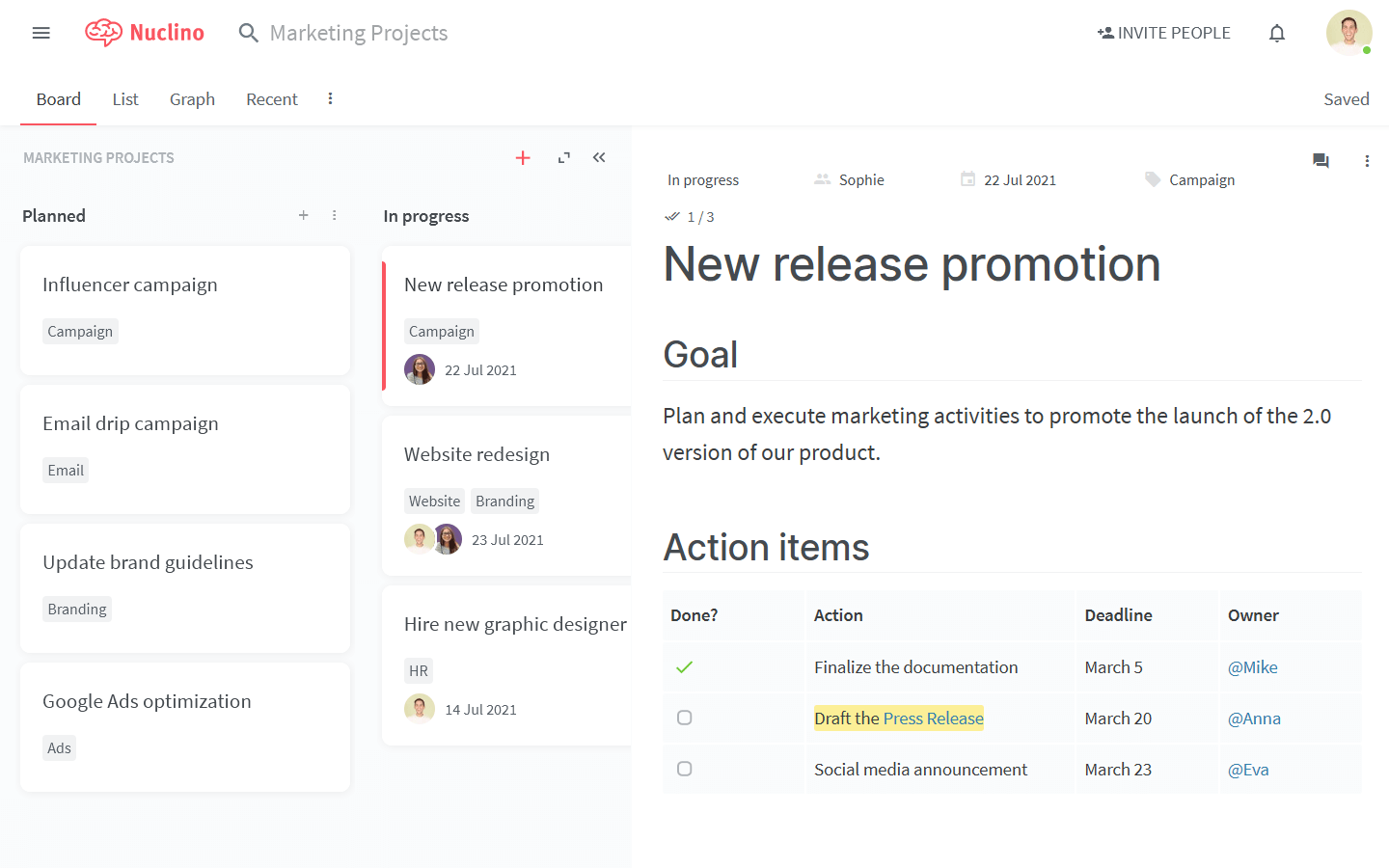1389x868 pixels.
Task: Click INVITE PEOPLE button
Action: click(x=1164, y=33)
